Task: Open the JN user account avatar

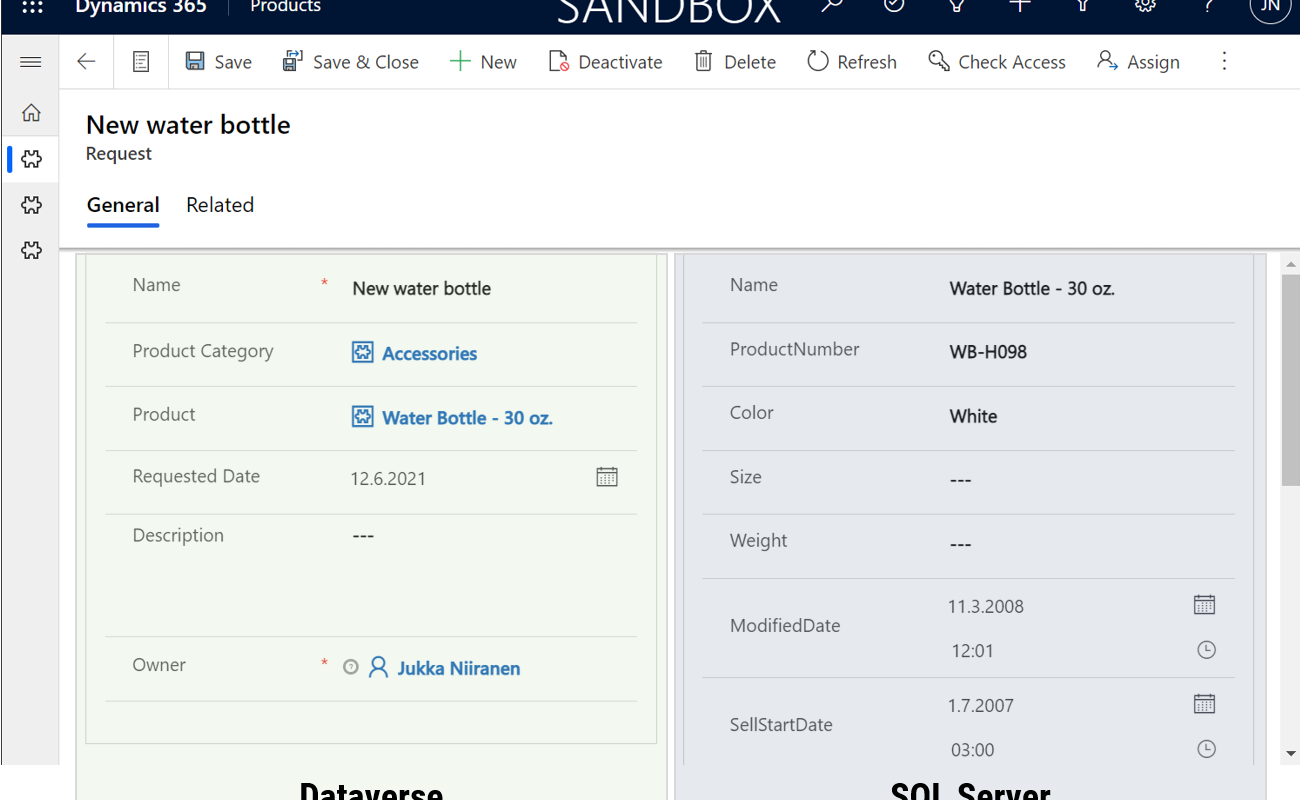Action: pos(1270,6)
